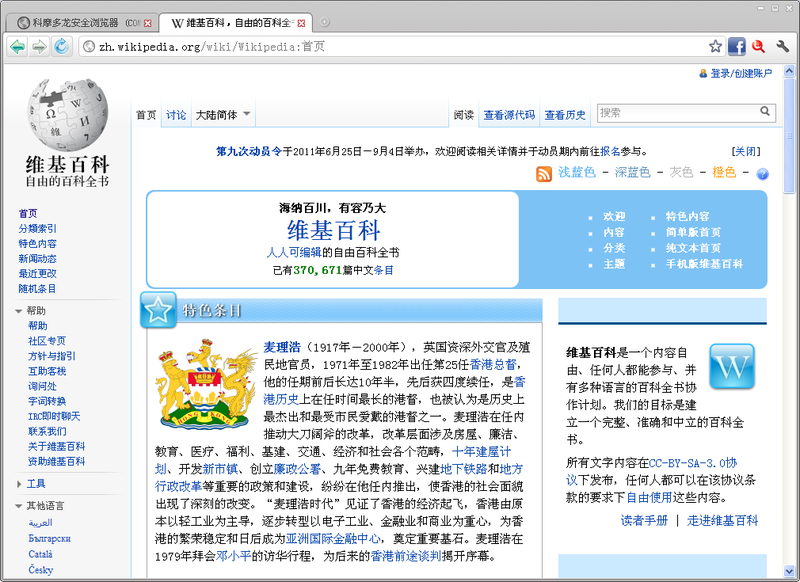Screen dimensions: 800x582
Task: Select the 灰色 color theme
Action: click(681, 172)
